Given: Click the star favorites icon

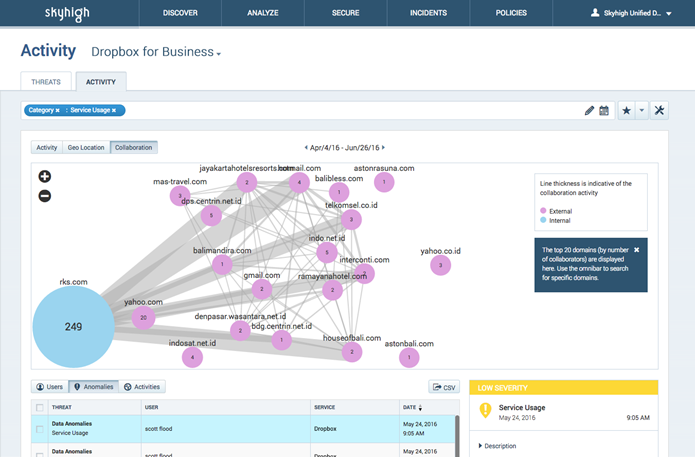Looking at the screenshot, I should click(626, 110).
